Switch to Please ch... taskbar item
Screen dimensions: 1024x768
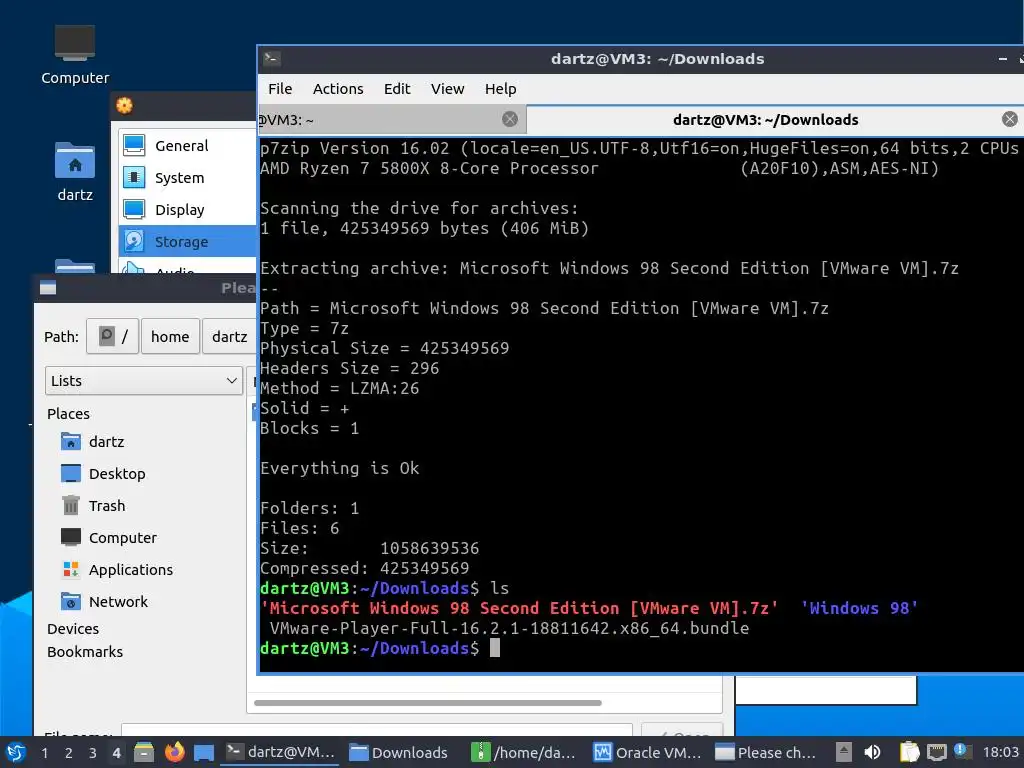(766, 752)
